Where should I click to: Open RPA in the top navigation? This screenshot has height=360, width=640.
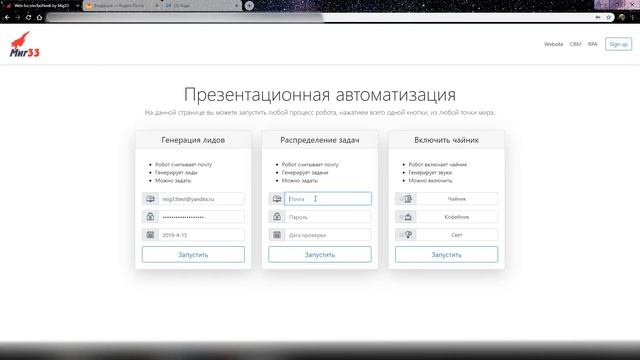(x=593, y=44)
